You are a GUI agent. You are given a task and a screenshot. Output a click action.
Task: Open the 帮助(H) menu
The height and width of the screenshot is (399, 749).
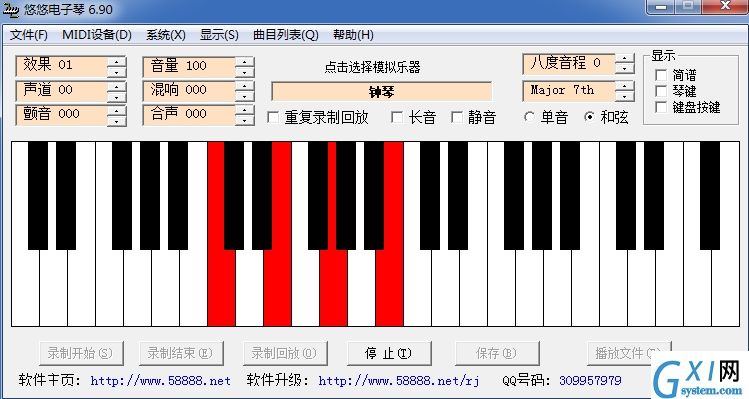point(353,35)
